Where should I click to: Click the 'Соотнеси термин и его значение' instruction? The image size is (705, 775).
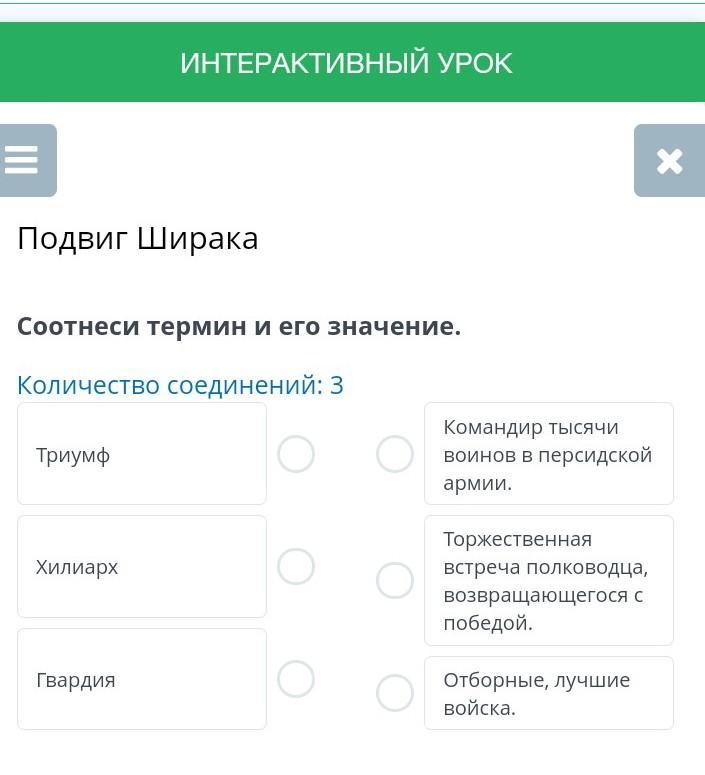point(239,327)
